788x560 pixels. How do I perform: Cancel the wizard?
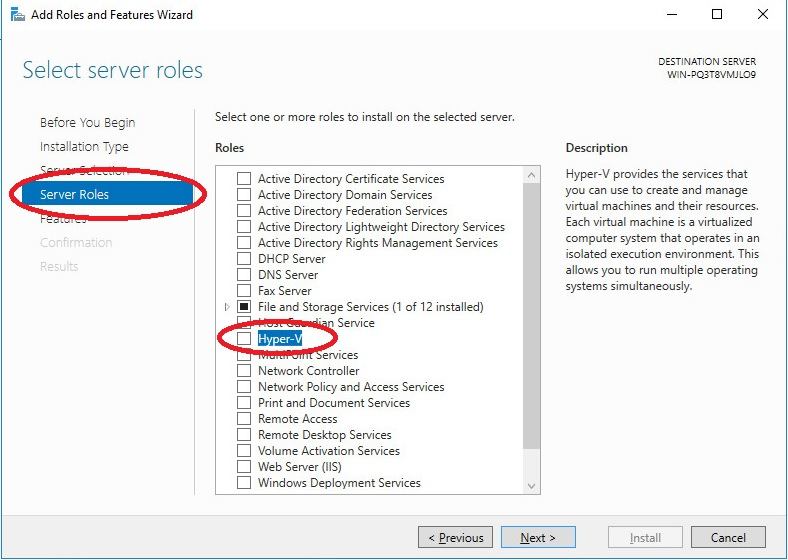(x=728, y=538)
